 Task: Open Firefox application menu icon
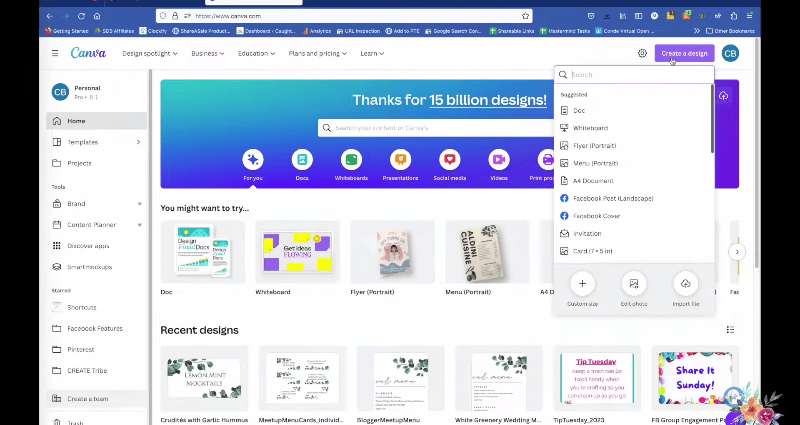(x=749, y=16)
